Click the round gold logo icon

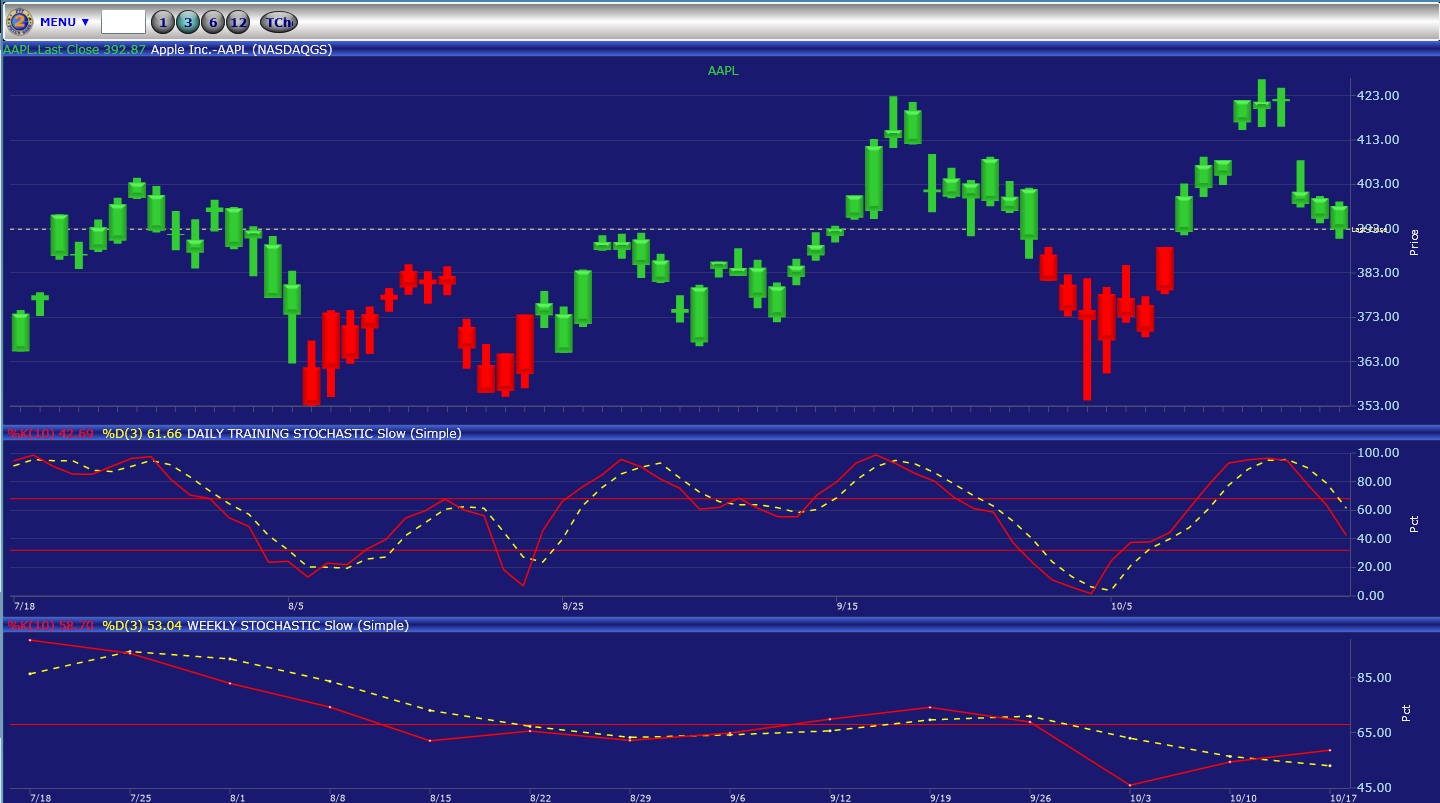19,21
